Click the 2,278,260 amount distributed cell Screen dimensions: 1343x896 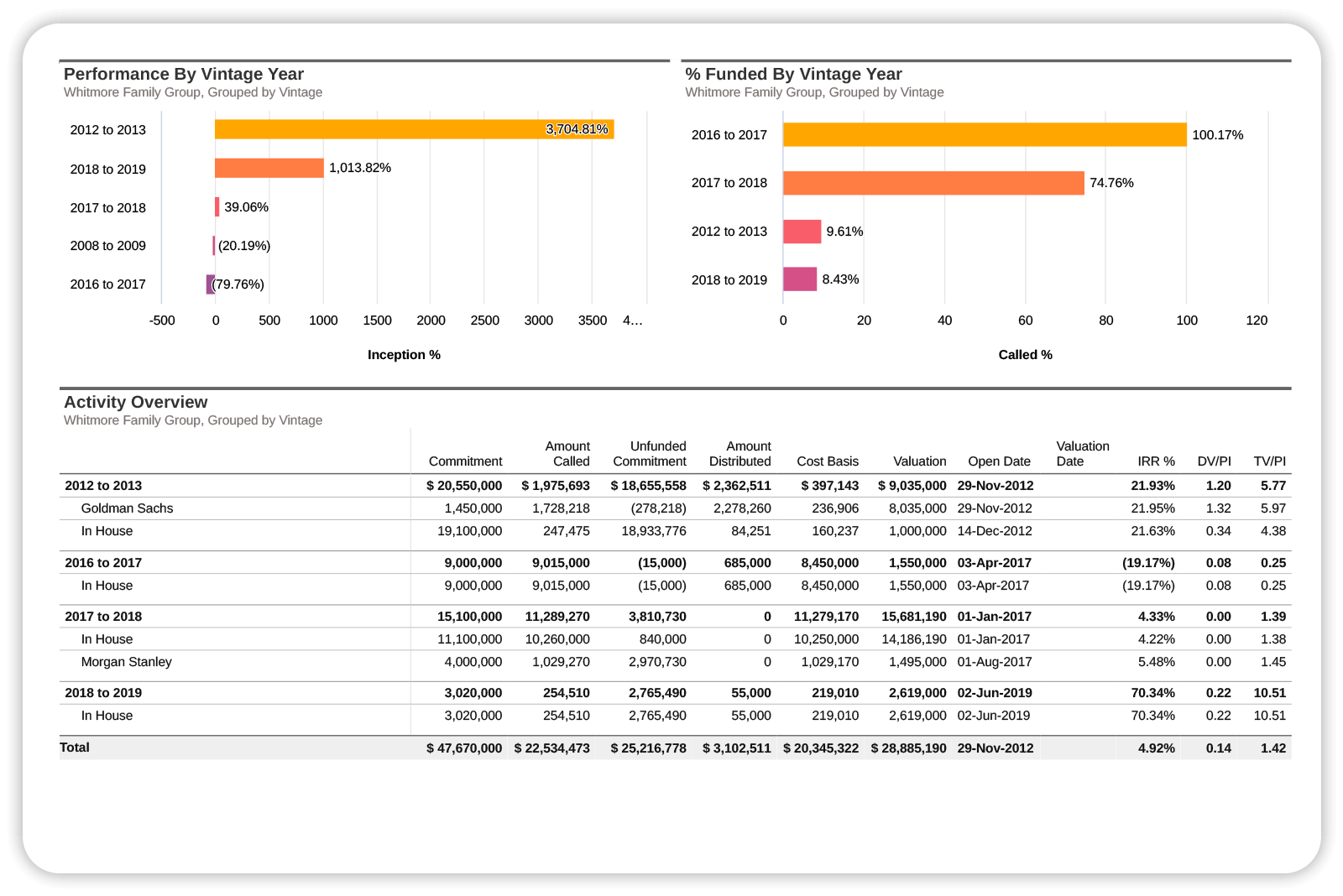(x=742, y=508)
